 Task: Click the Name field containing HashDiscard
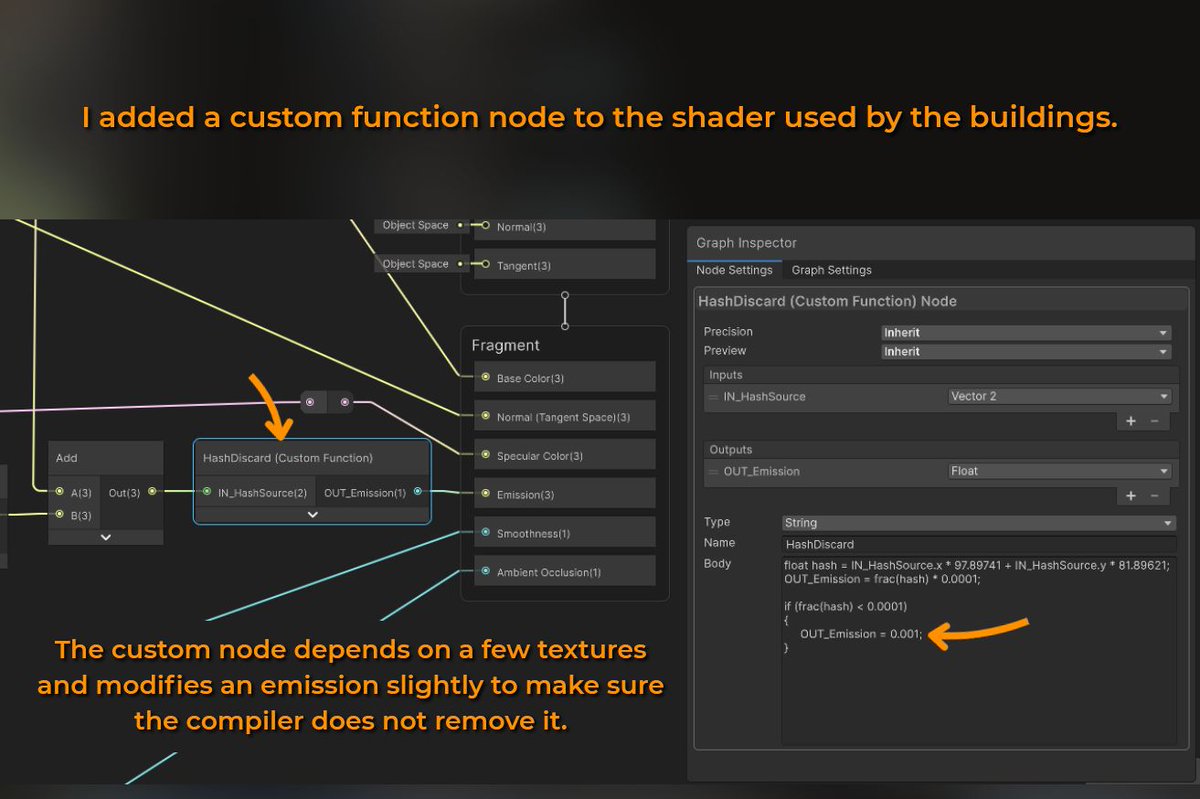click(x=975, y=543)
